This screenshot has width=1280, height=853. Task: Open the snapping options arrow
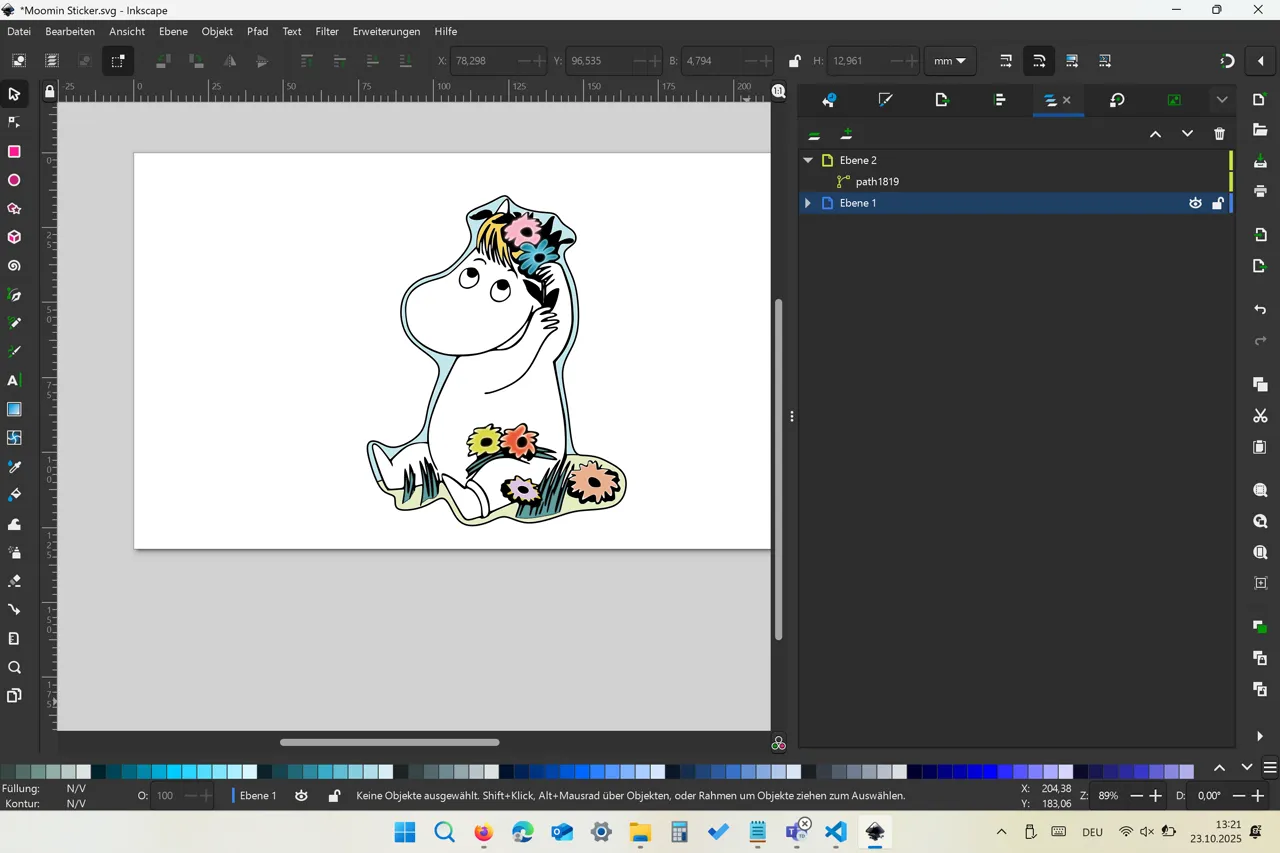click(1260, 61)
